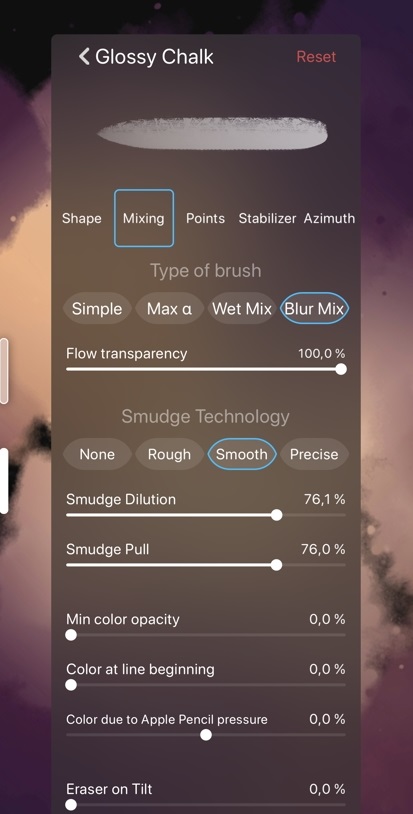Image resolution: width=413 pixels, height=814 pixels.
Task: Tap the brush stroke preview image
Action: click(212, 133)
